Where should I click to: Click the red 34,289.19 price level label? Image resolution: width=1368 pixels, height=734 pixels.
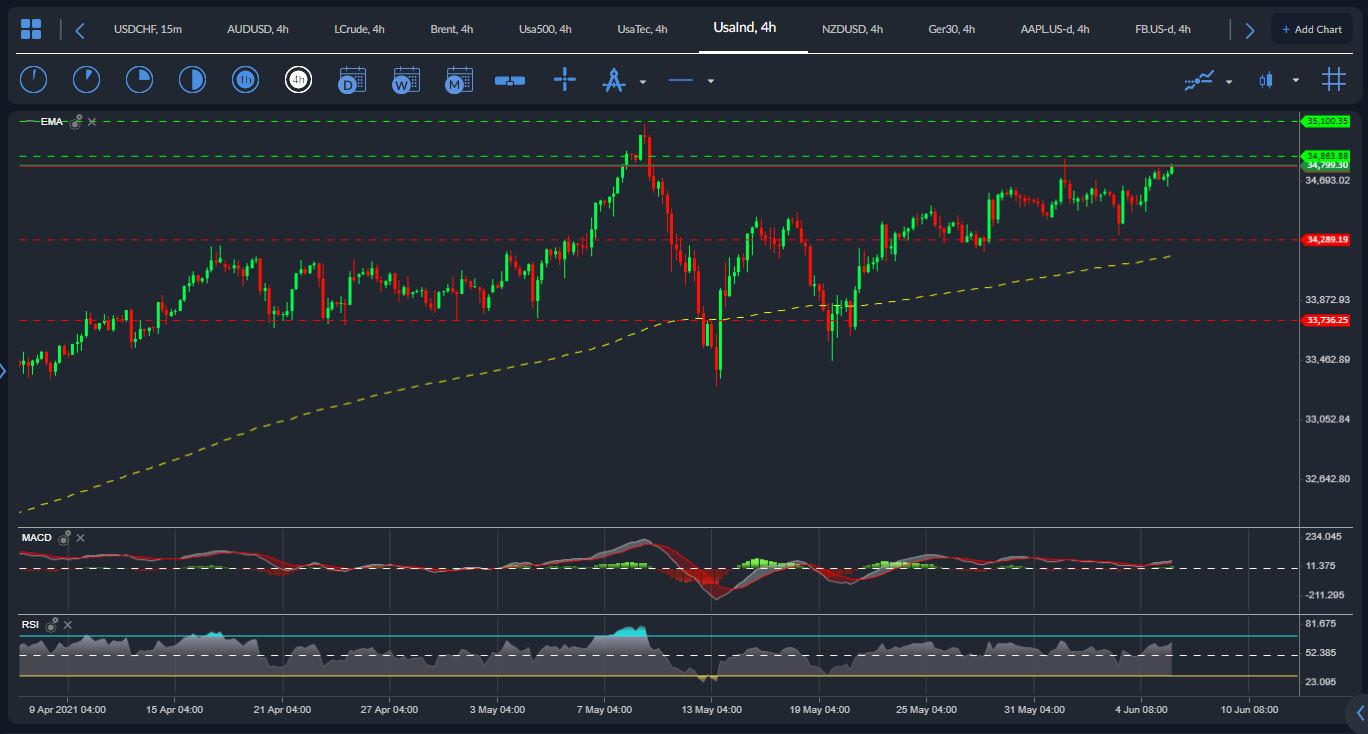pyautogui.click(x=1327, y=240)
